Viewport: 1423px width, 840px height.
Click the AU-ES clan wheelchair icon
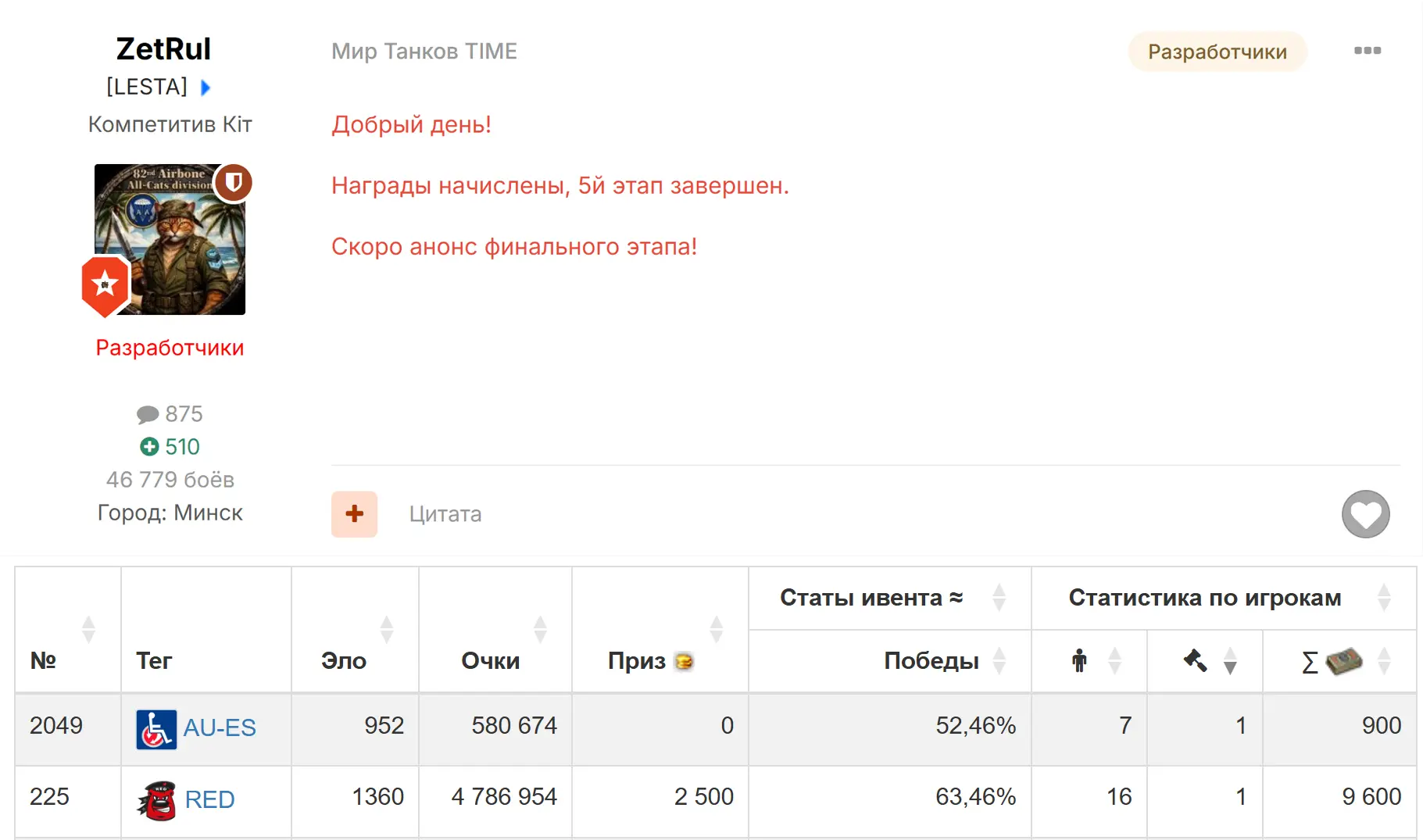click(156, 729)
